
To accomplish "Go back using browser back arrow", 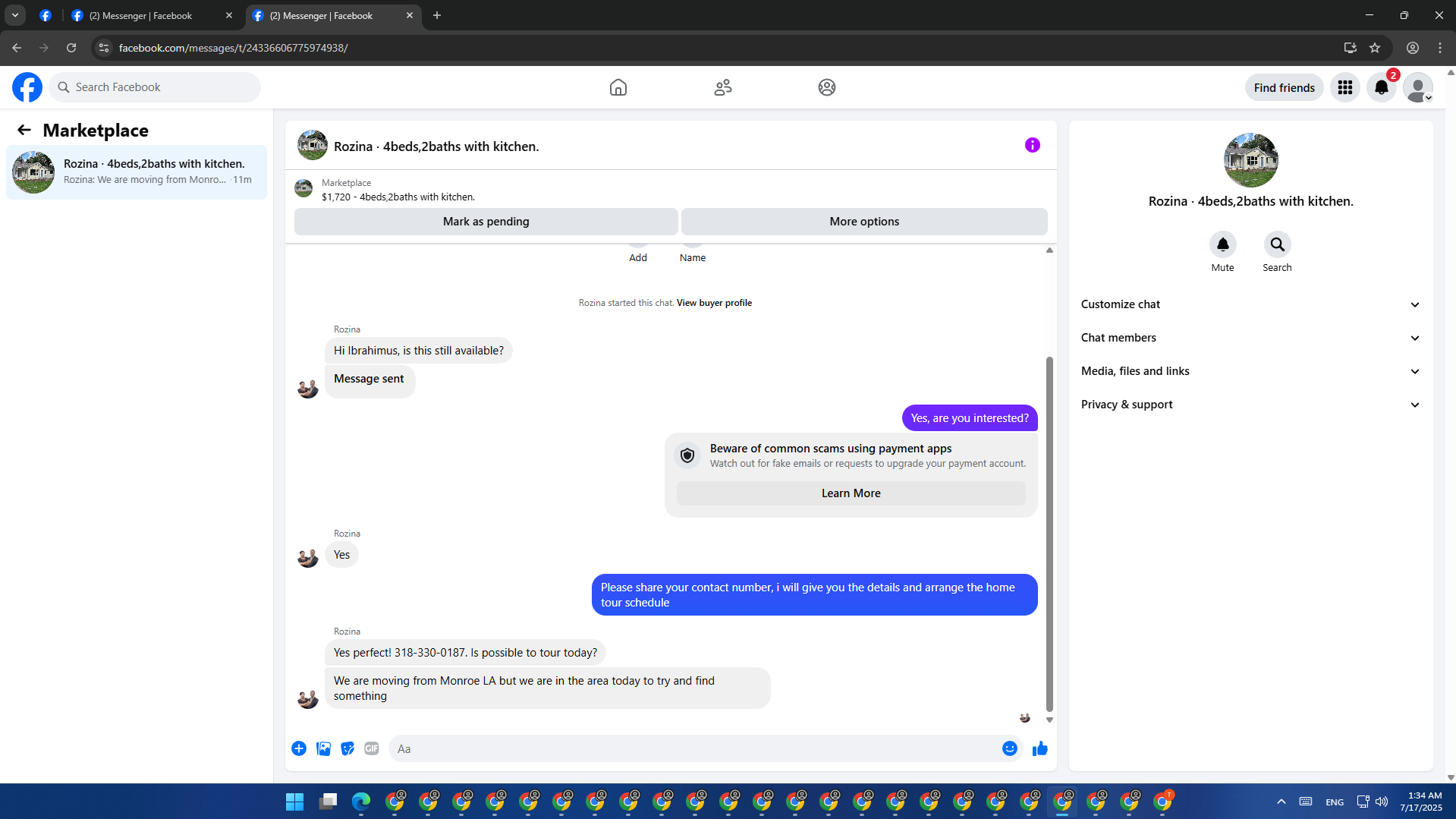I will [x=17, y=48].
